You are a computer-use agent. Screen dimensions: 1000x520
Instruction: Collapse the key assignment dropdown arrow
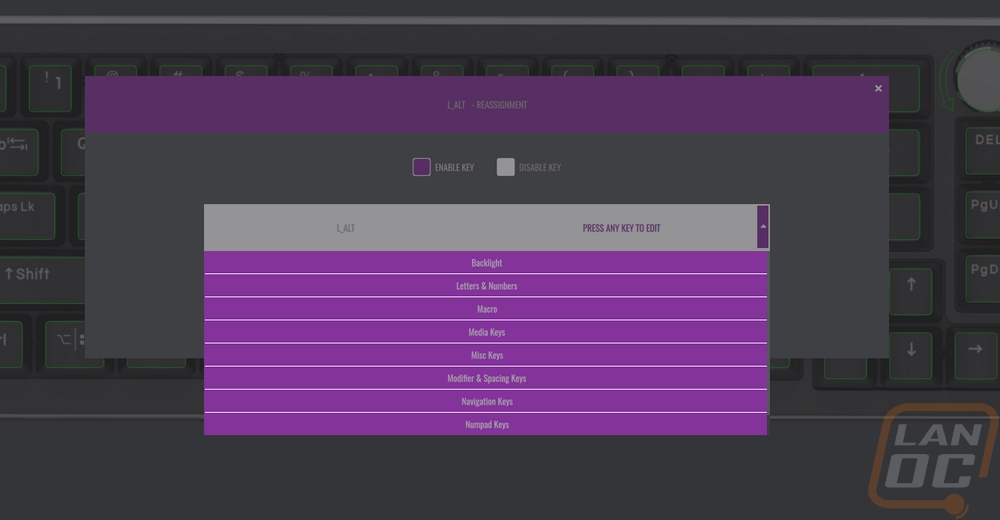click(763, 227)
